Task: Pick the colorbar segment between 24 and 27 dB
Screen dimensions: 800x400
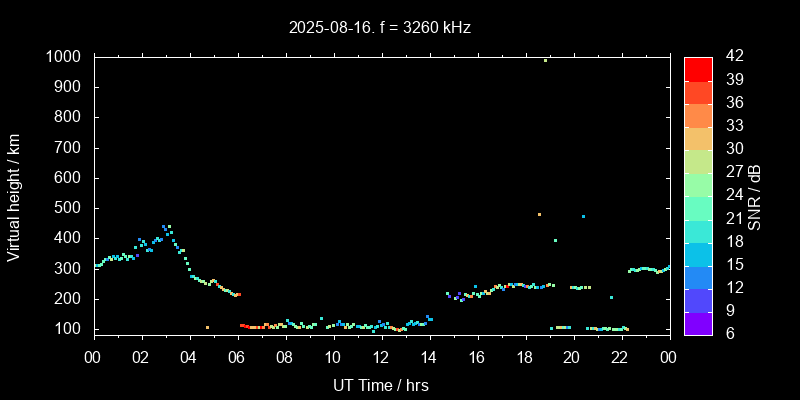Action: coord(698,184)
